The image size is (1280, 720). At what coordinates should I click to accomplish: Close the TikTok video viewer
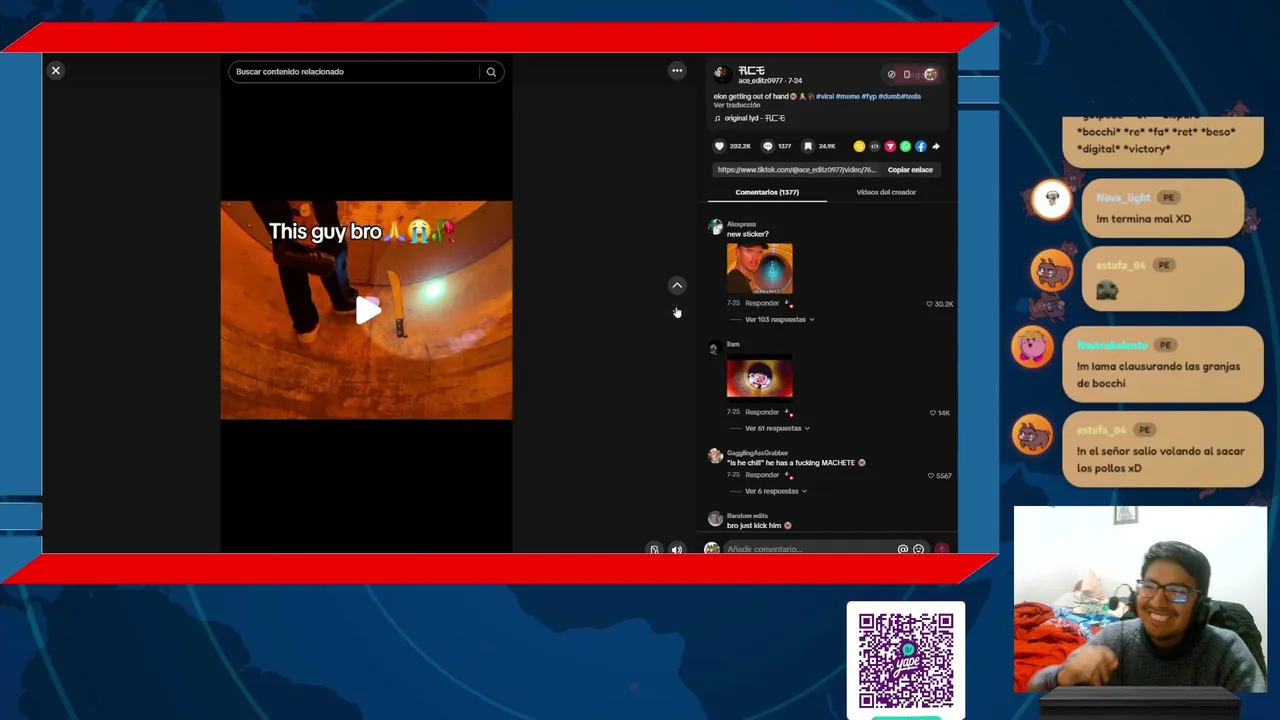[56, 70]
